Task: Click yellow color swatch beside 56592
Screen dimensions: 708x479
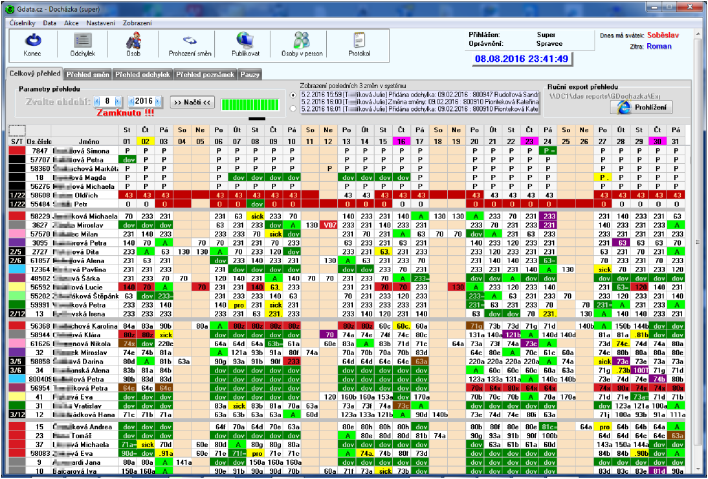Action: (17, 287)
